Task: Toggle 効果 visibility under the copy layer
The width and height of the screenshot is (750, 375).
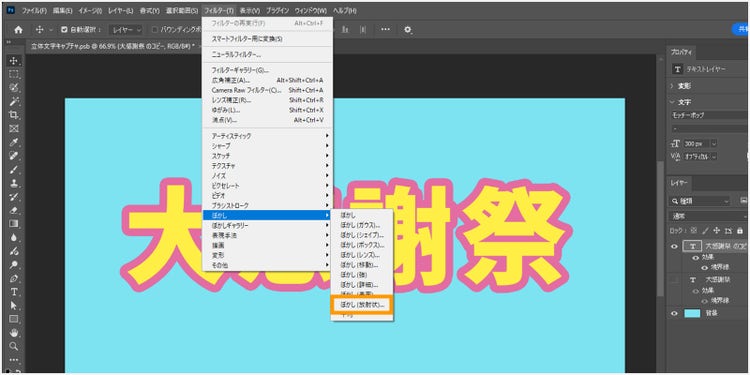Action: tap(695, 257)
